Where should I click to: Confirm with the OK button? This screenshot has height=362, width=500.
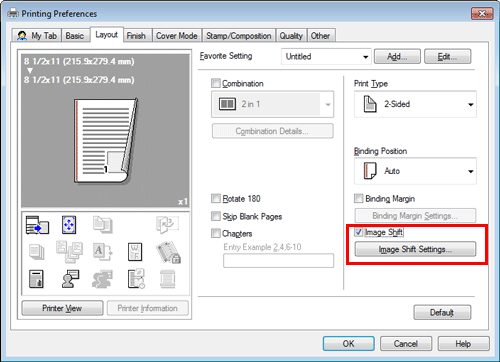coord(349,344)
